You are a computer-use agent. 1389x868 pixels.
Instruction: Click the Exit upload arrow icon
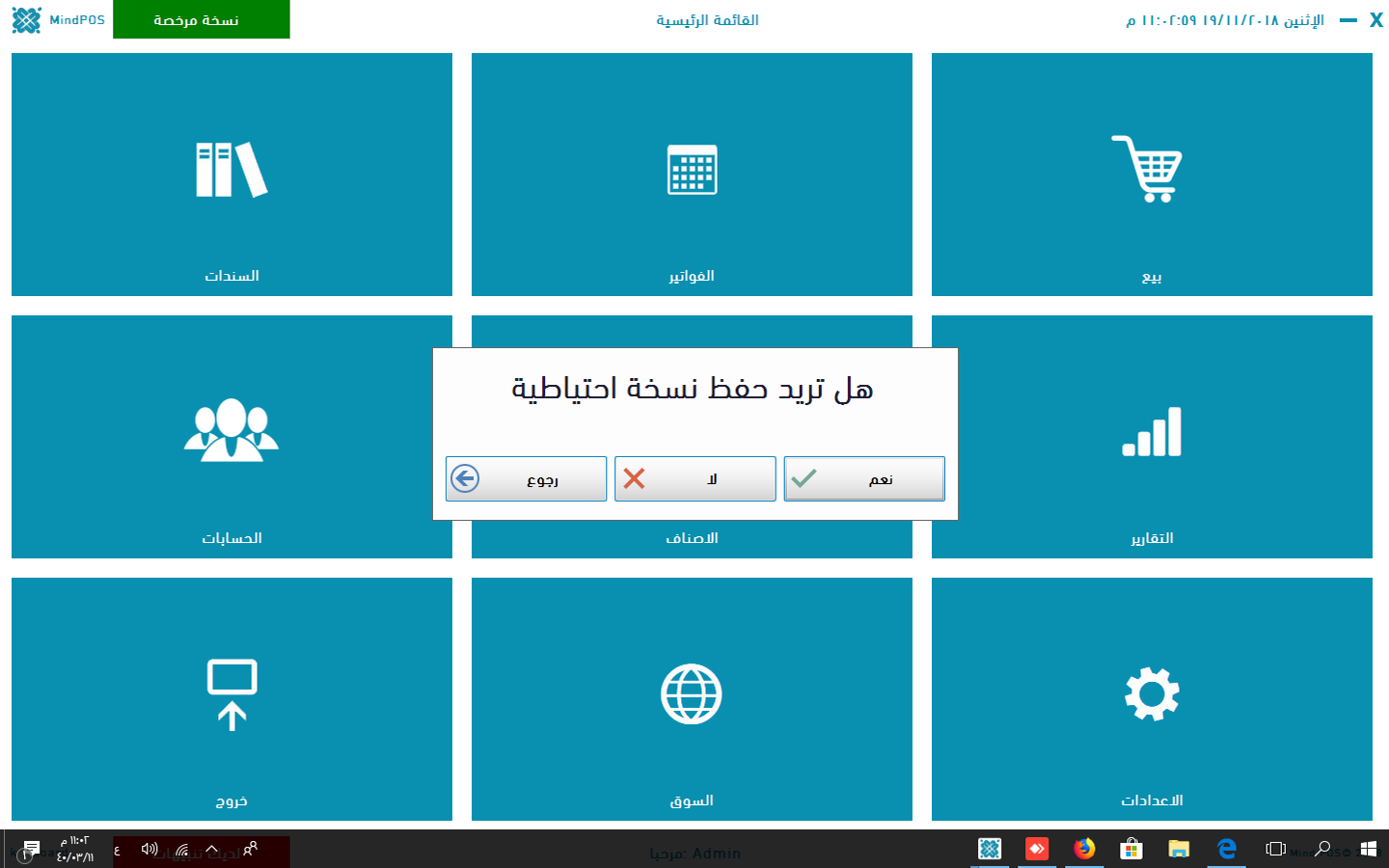point(231,693)
